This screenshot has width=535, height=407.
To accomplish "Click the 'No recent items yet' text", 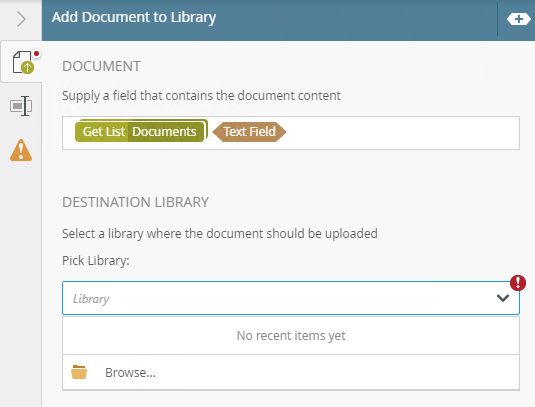I will pos(291,336).
